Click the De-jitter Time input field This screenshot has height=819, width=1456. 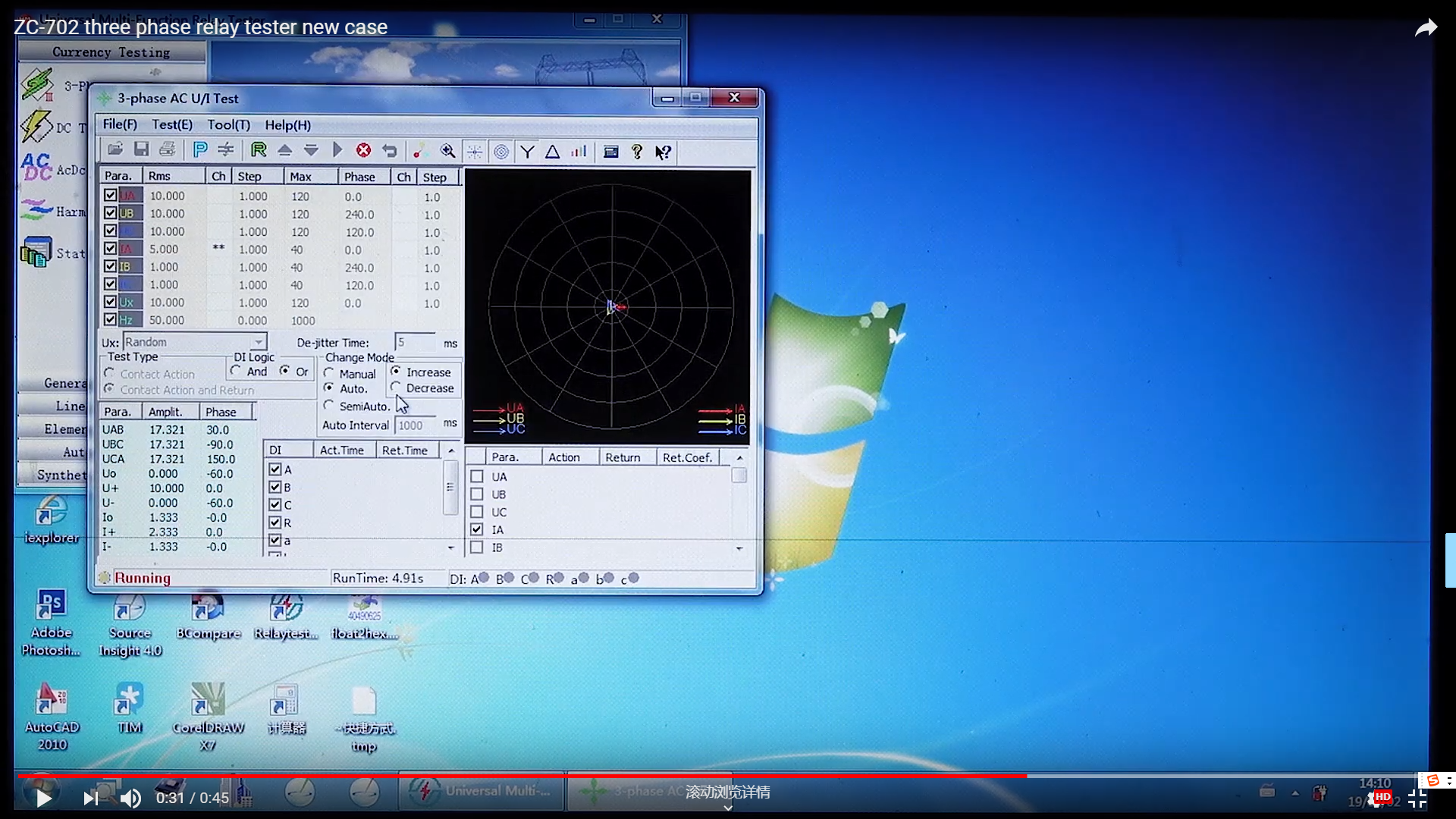[416, 343]
